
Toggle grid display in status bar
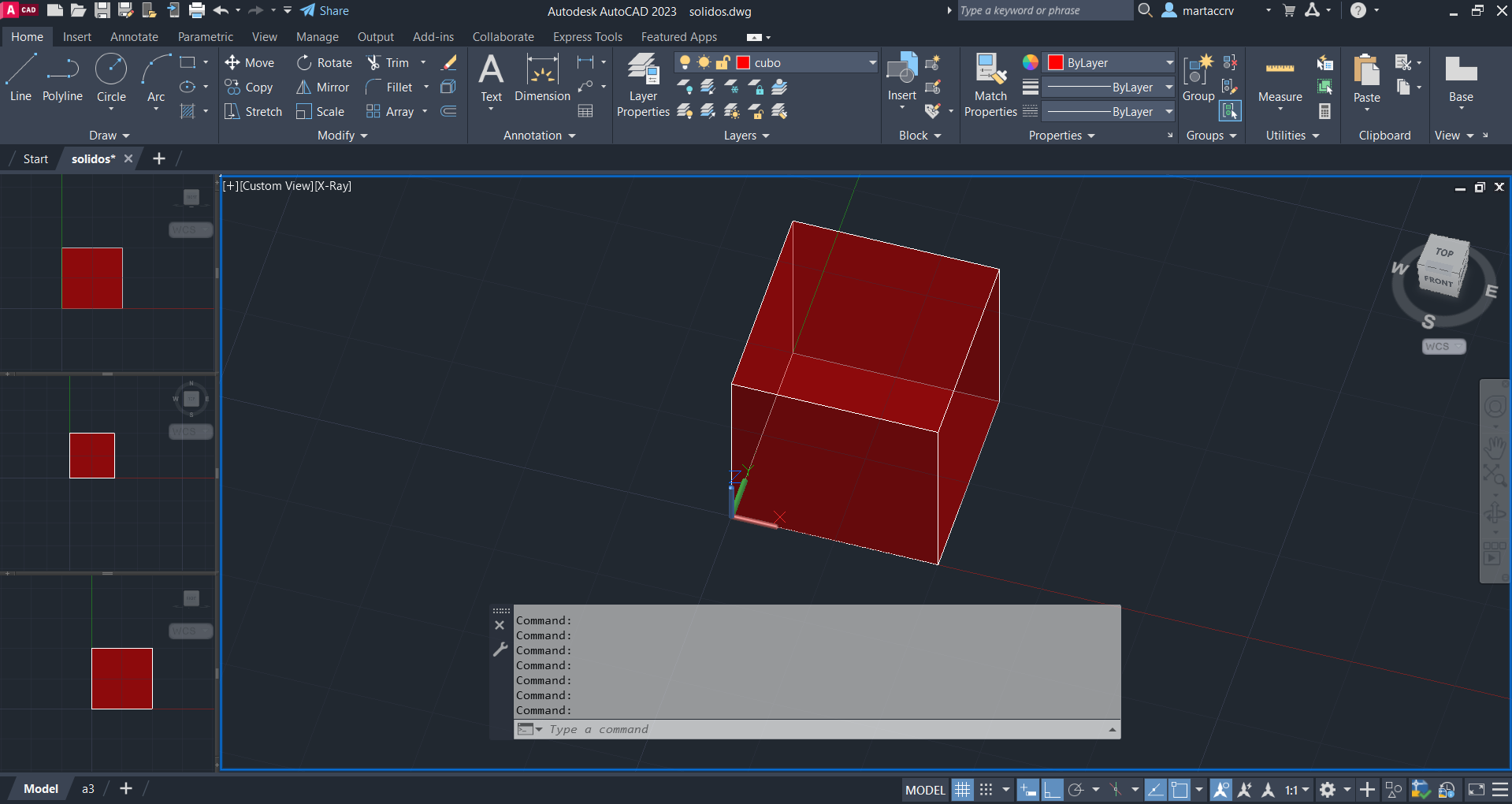click(x=963, y=790)
